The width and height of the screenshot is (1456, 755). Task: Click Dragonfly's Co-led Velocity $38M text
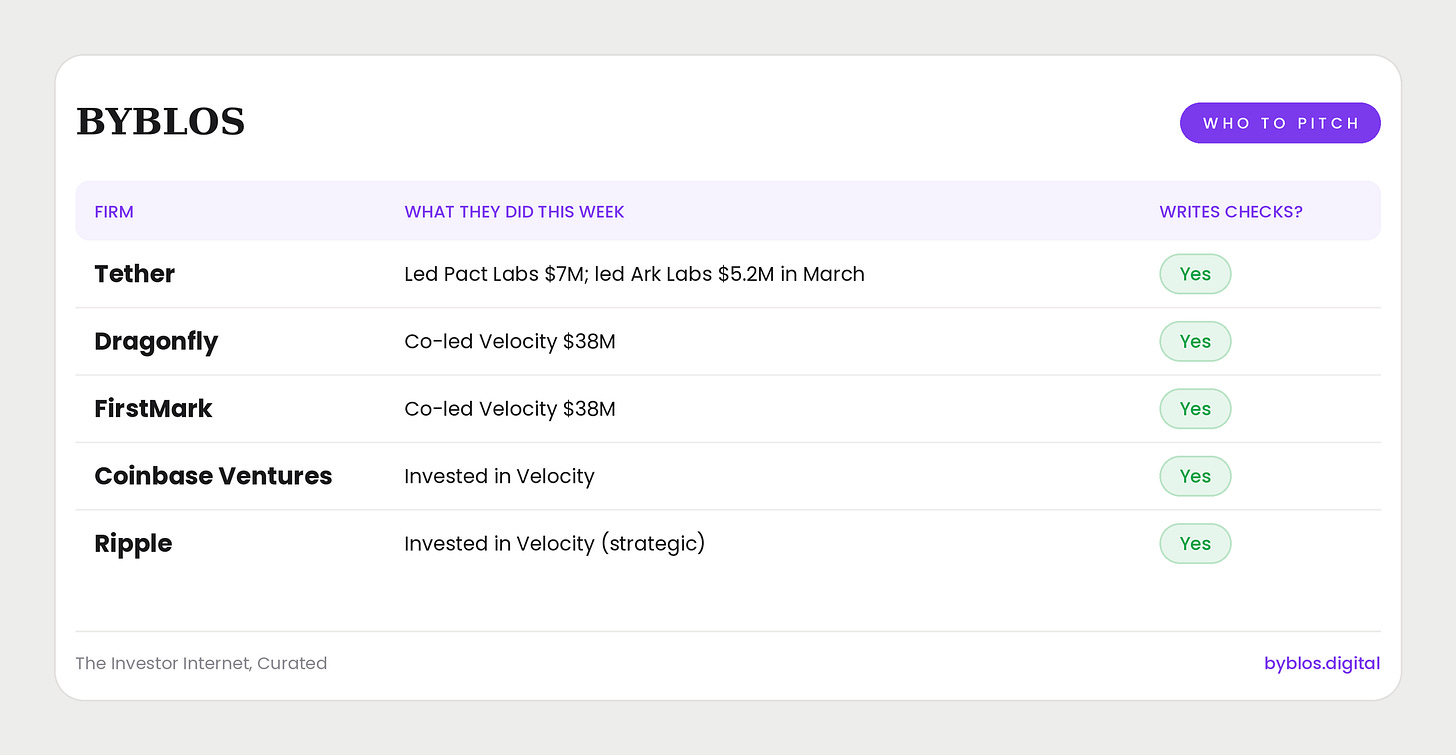pyautogui.click(x=510, y=342)
